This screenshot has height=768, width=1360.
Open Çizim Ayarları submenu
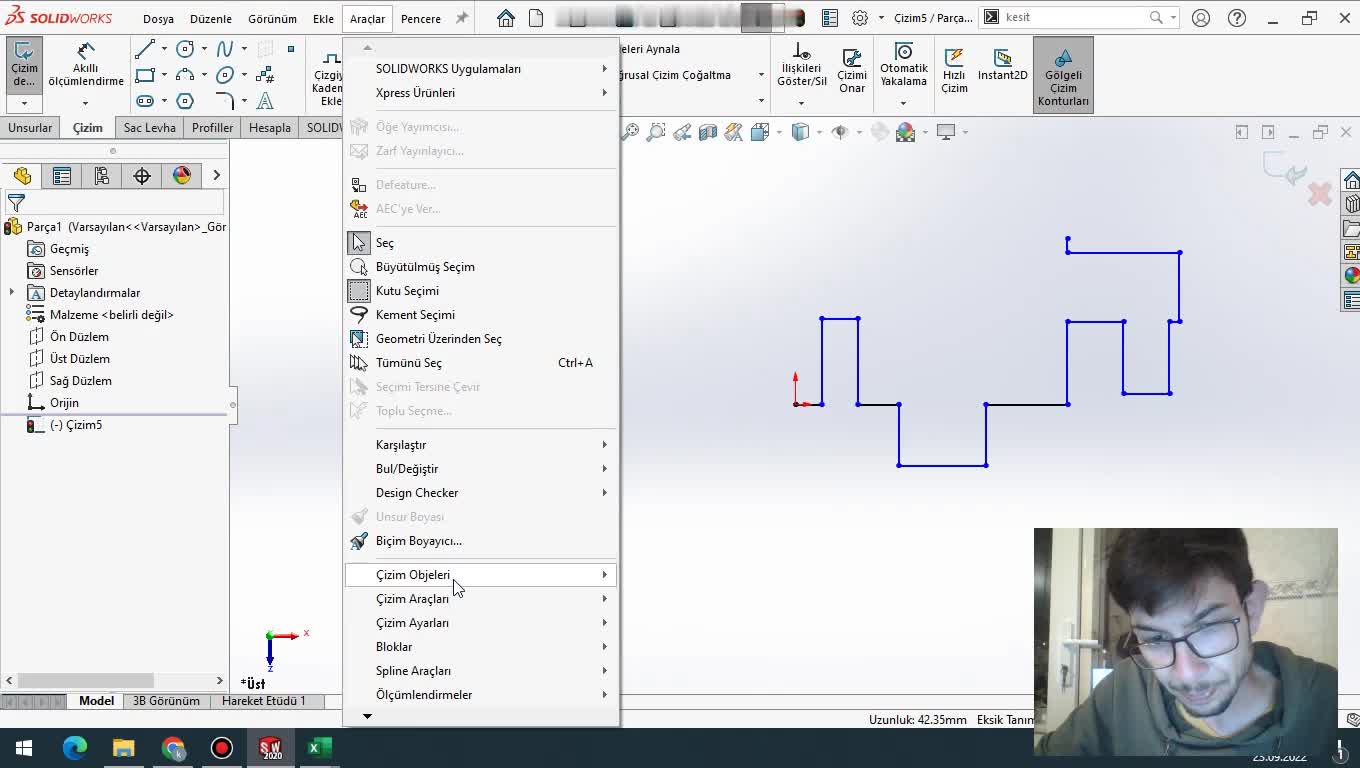tap(481, 623)
